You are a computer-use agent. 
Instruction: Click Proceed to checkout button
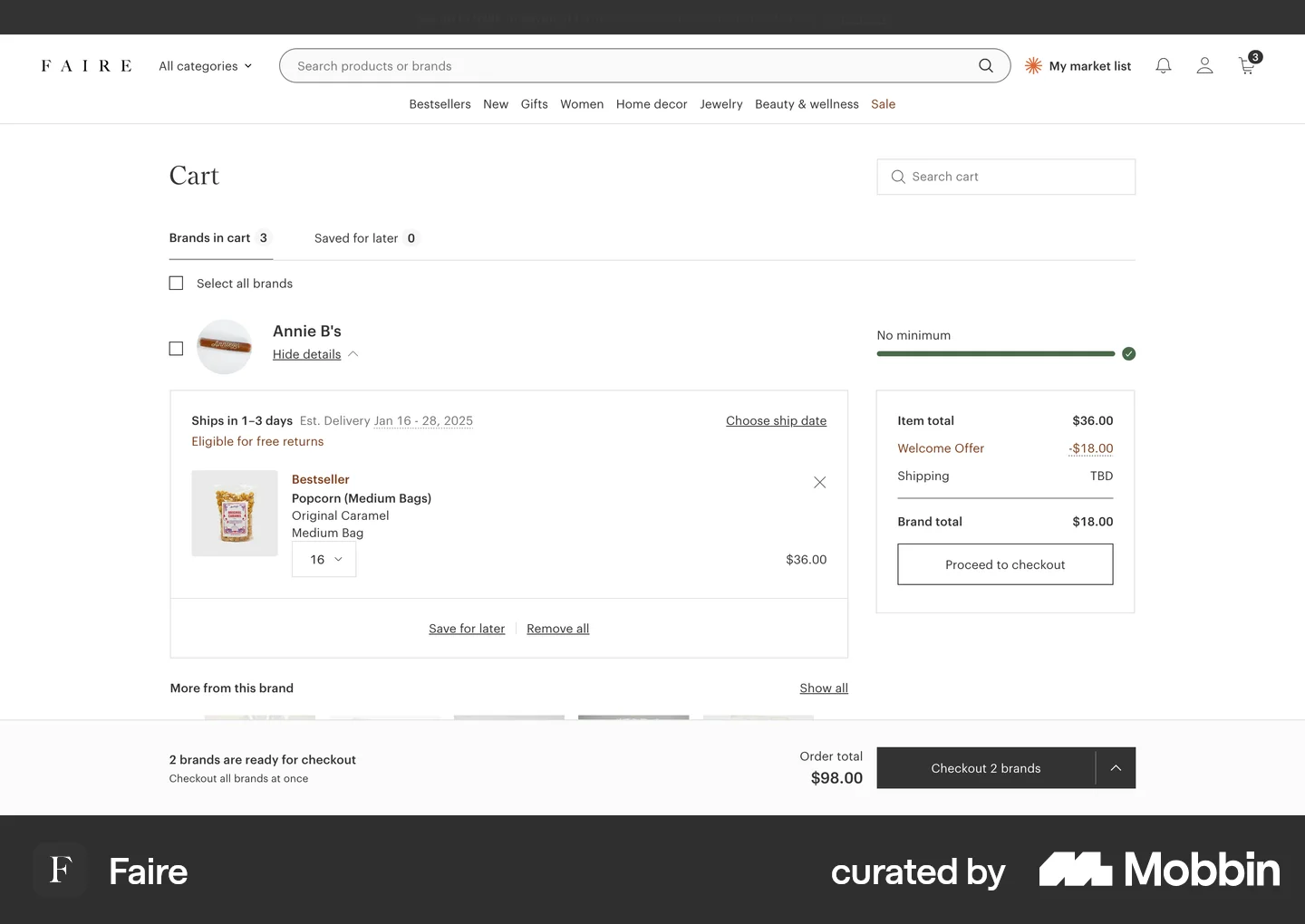point(1005,564)
